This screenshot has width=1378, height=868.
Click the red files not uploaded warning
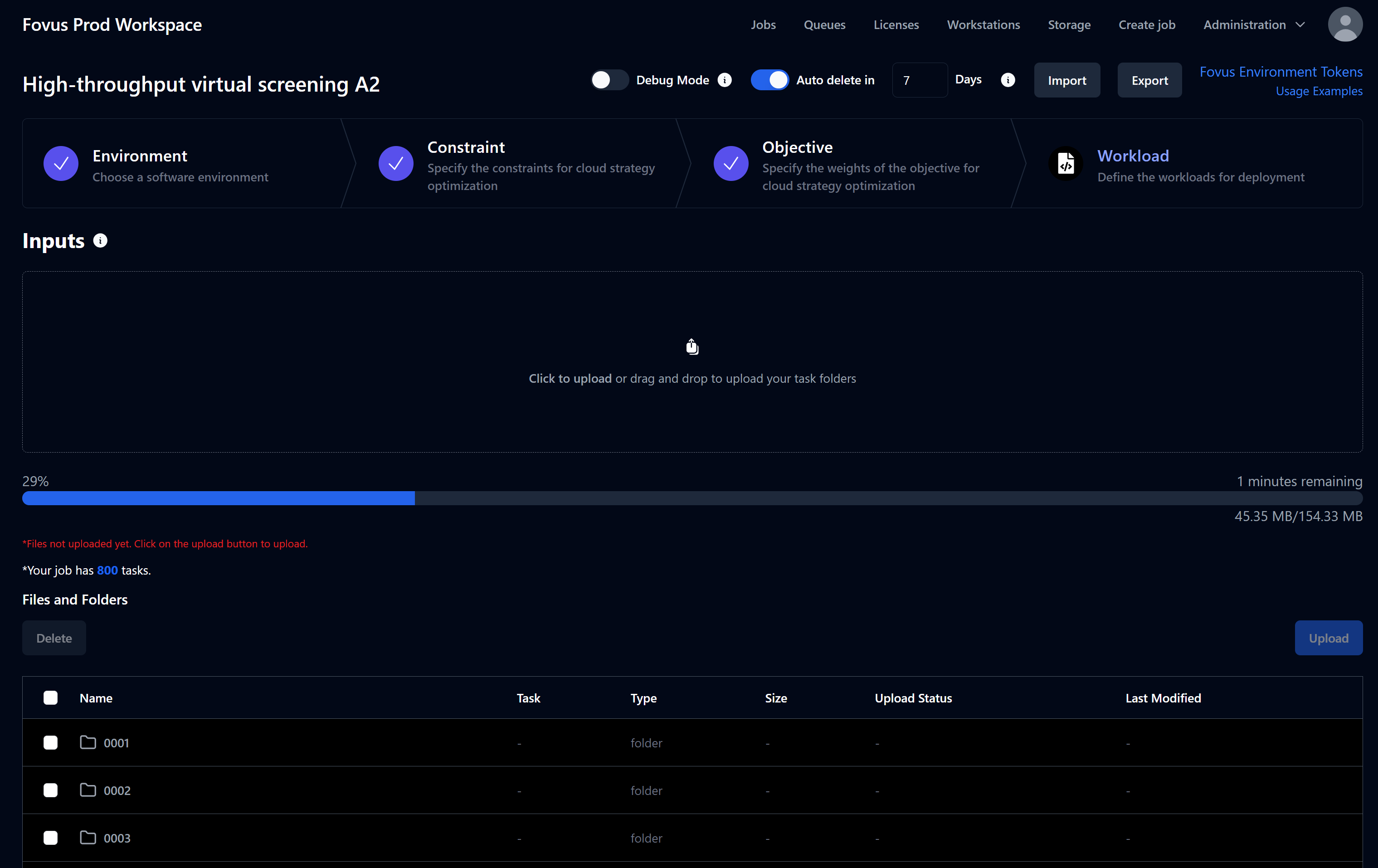coord(165,544)
